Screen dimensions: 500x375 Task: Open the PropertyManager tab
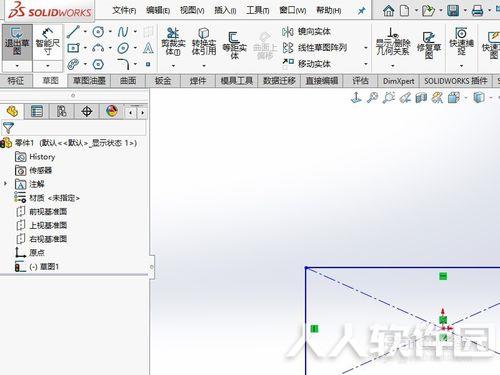point(37,111)
